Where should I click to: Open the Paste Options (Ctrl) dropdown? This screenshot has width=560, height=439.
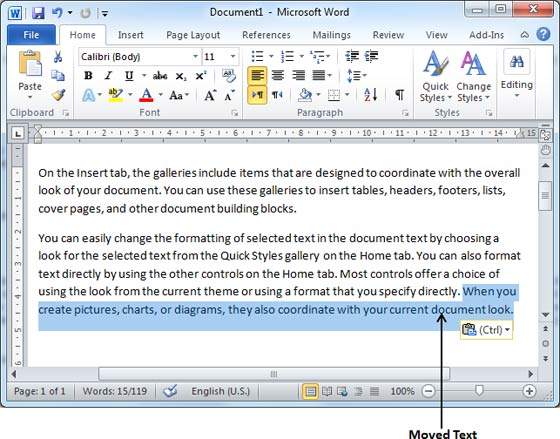pyautogui.click(x=486, y=329)
